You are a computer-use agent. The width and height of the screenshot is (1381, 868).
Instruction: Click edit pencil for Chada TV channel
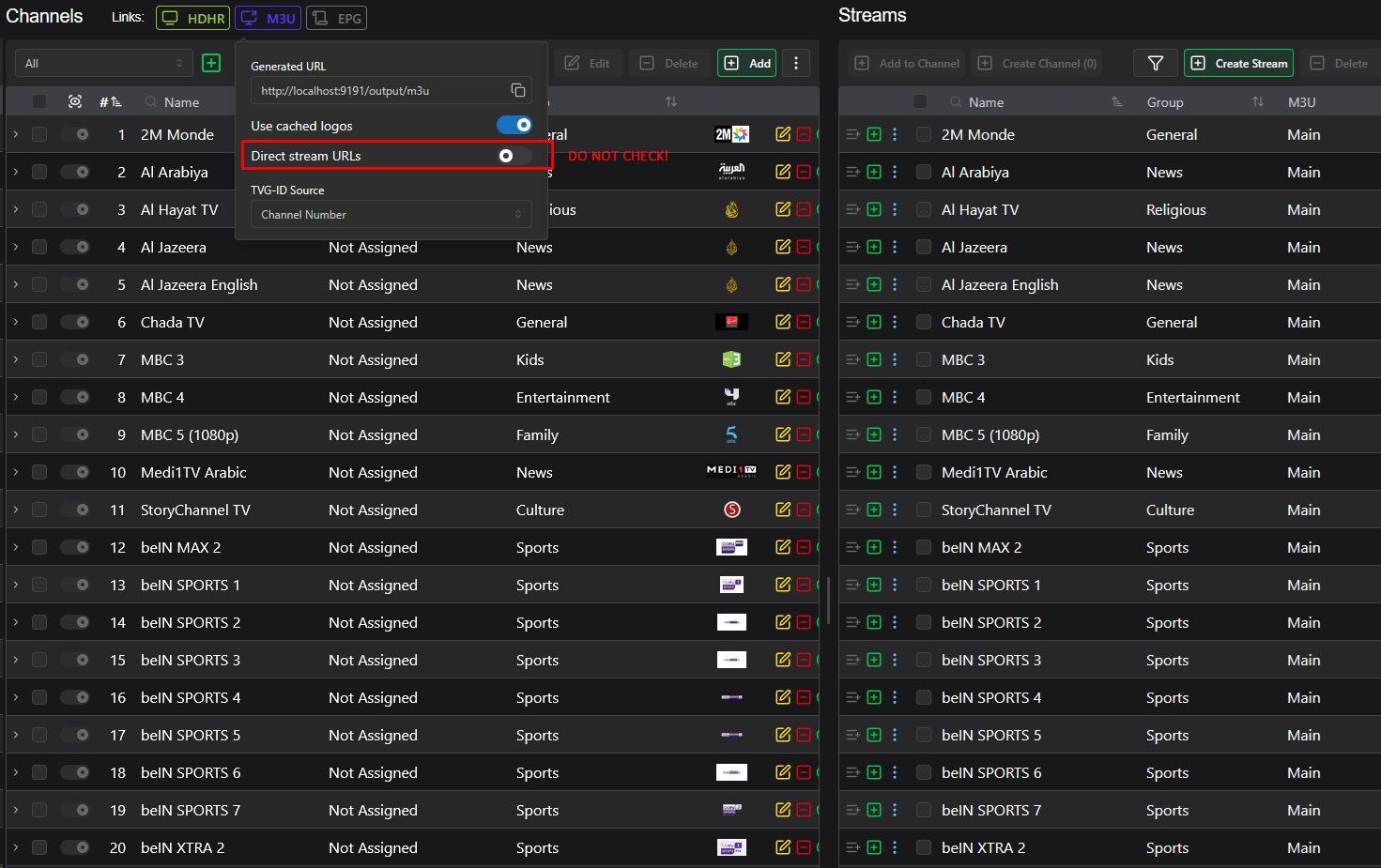click(x=783, y=322)
